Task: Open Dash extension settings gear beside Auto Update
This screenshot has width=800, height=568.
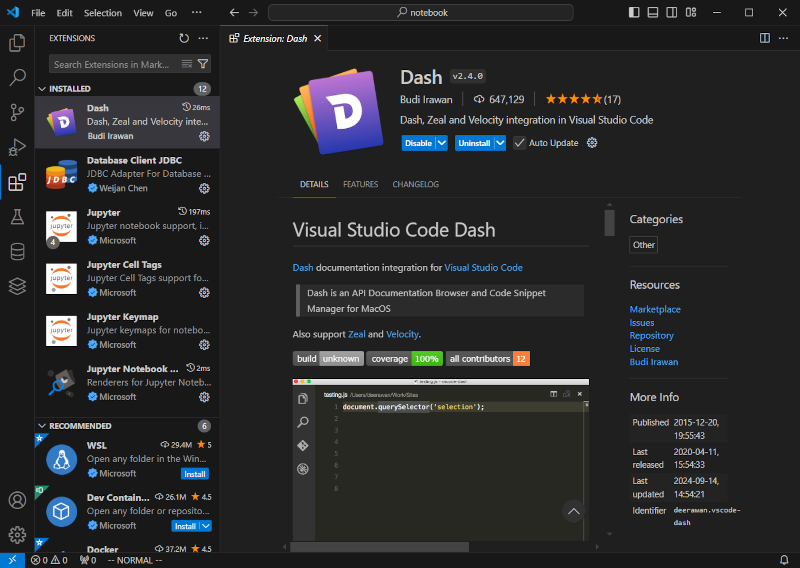Action: tap(592, 143)
